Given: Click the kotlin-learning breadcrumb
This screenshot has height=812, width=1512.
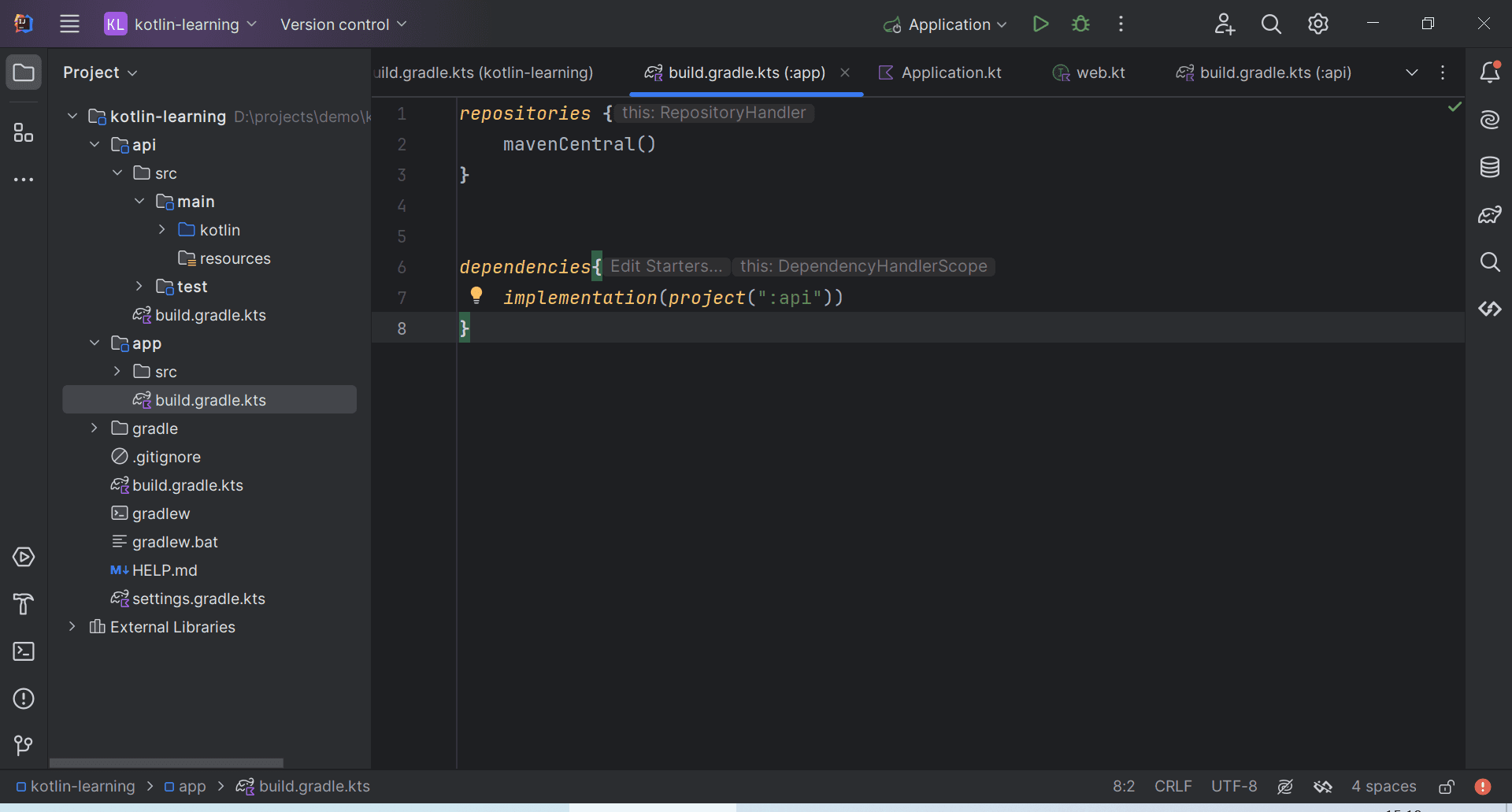Looking at the screenshot, I should coord(76,786).
